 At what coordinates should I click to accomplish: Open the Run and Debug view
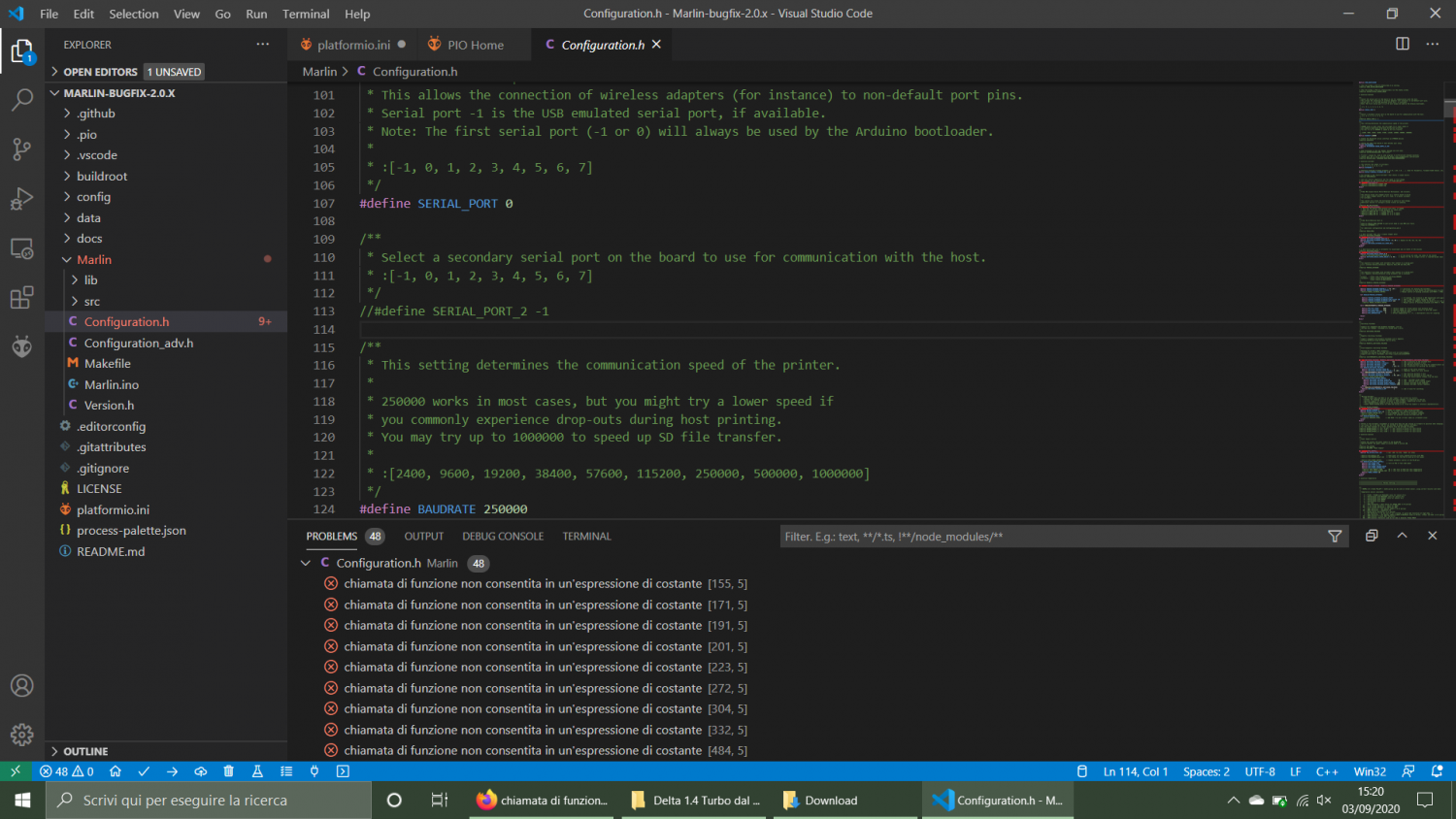(22, 198)
